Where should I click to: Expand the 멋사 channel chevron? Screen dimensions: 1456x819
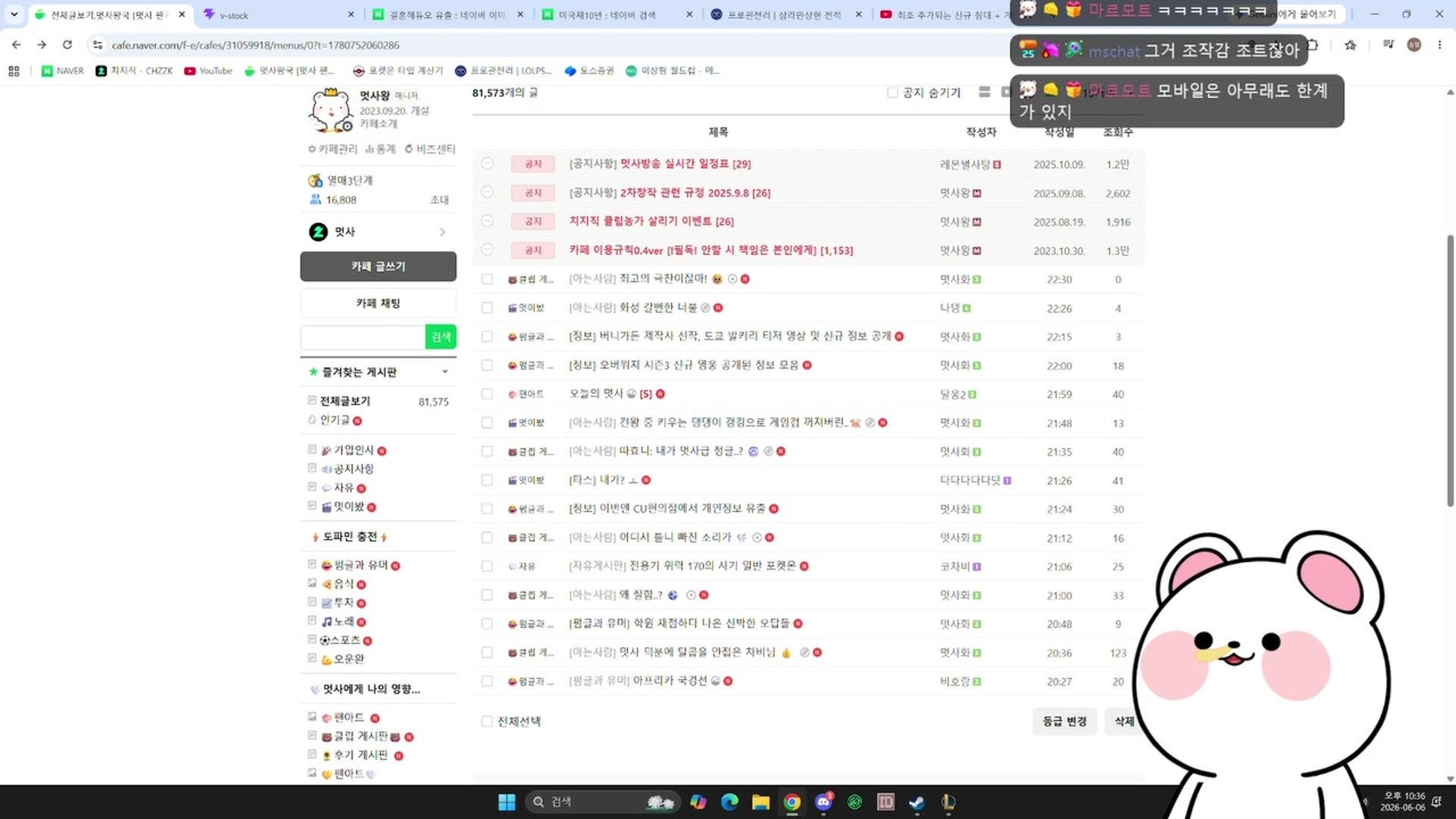(442, 232)
